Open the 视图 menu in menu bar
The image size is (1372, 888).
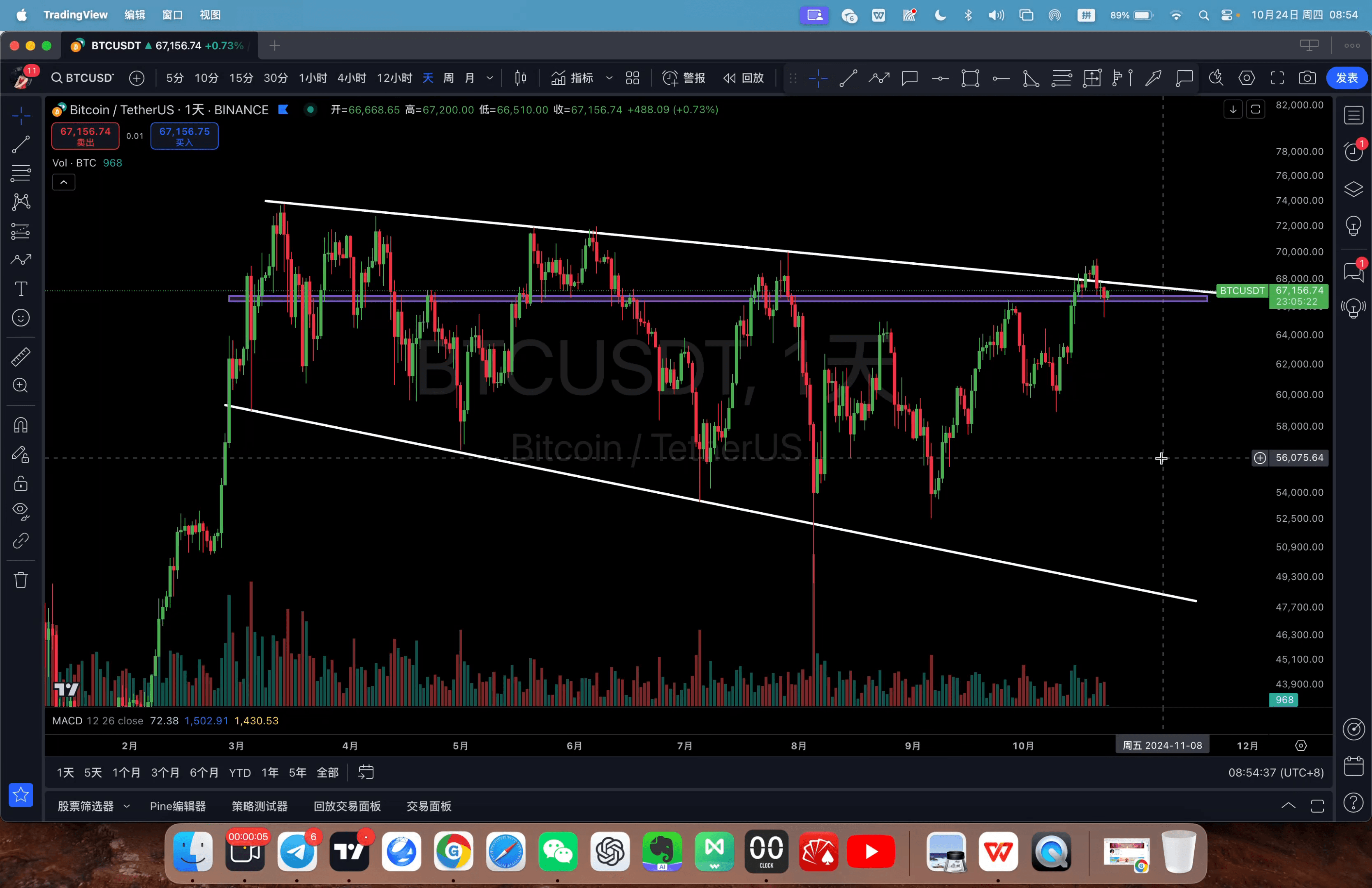tap(210, 15)
